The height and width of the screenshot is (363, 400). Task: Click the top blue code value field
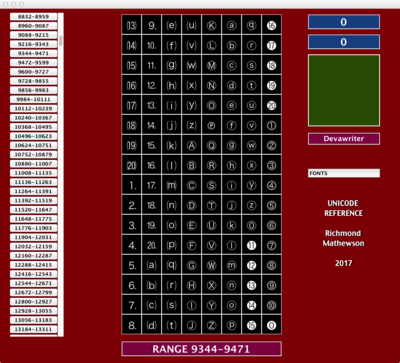point(344,22)
